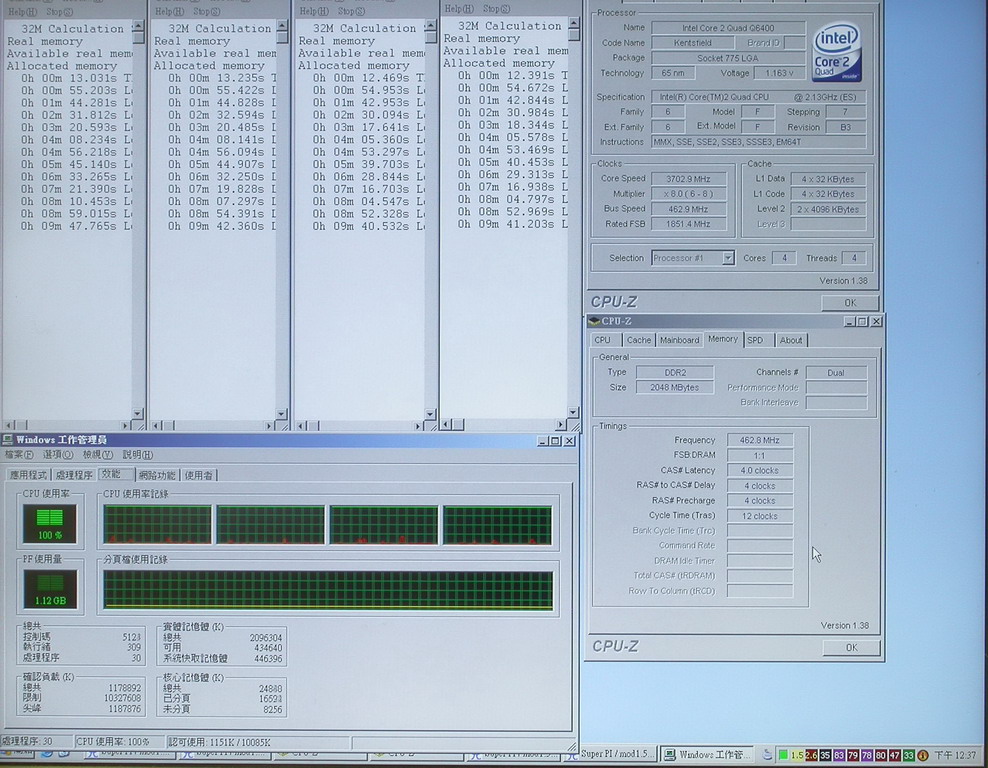The height and width of the screenshot is (768, 988).
Task: Click the PF usage meter showing 1.12 GB
Action: point(50,589)
